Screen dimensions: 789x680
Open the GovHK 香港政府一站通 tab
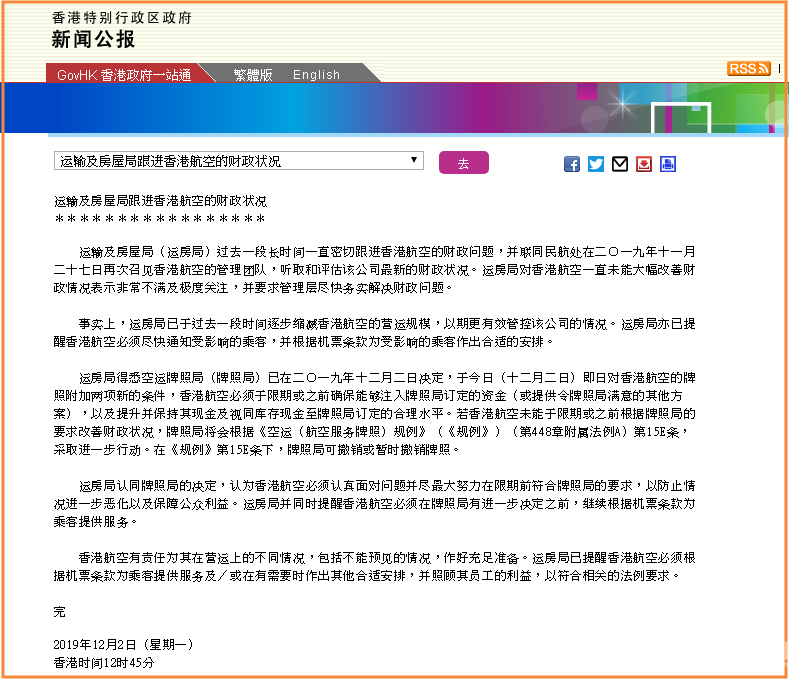[x=124, y=75]
